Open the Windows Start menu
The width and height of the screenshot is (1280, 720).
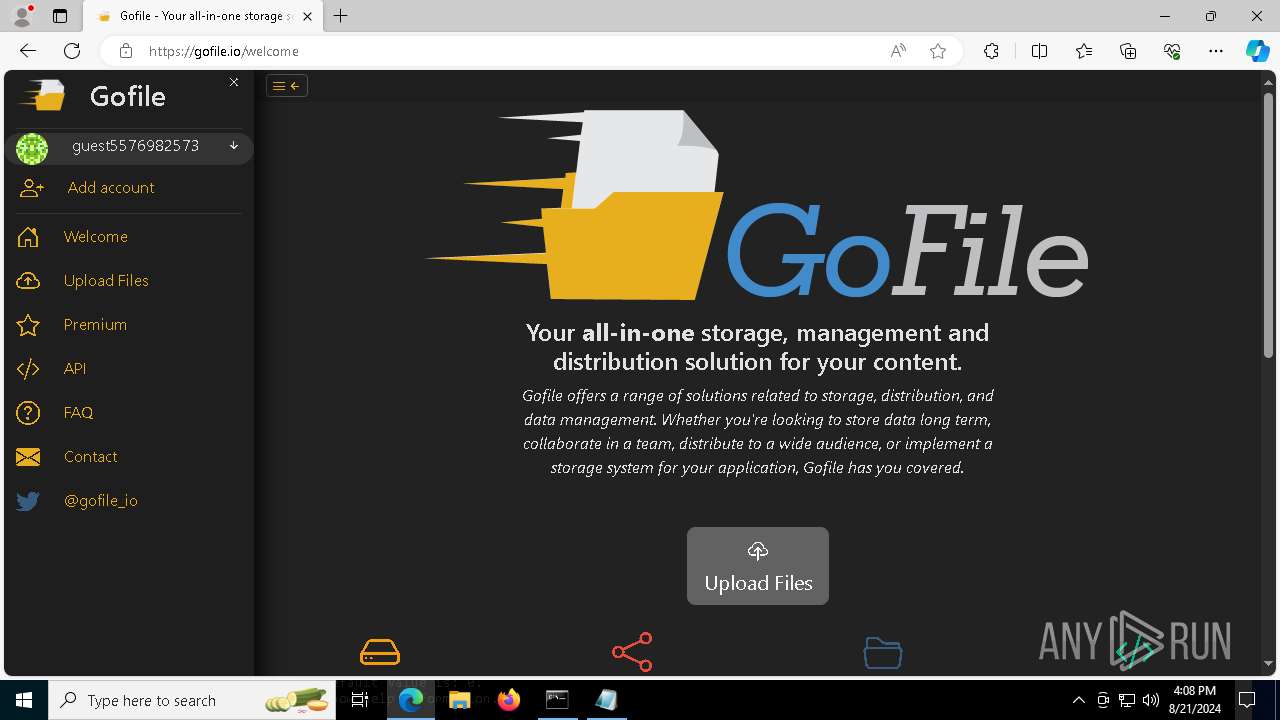pyautogui.click(x=24, y=700)
